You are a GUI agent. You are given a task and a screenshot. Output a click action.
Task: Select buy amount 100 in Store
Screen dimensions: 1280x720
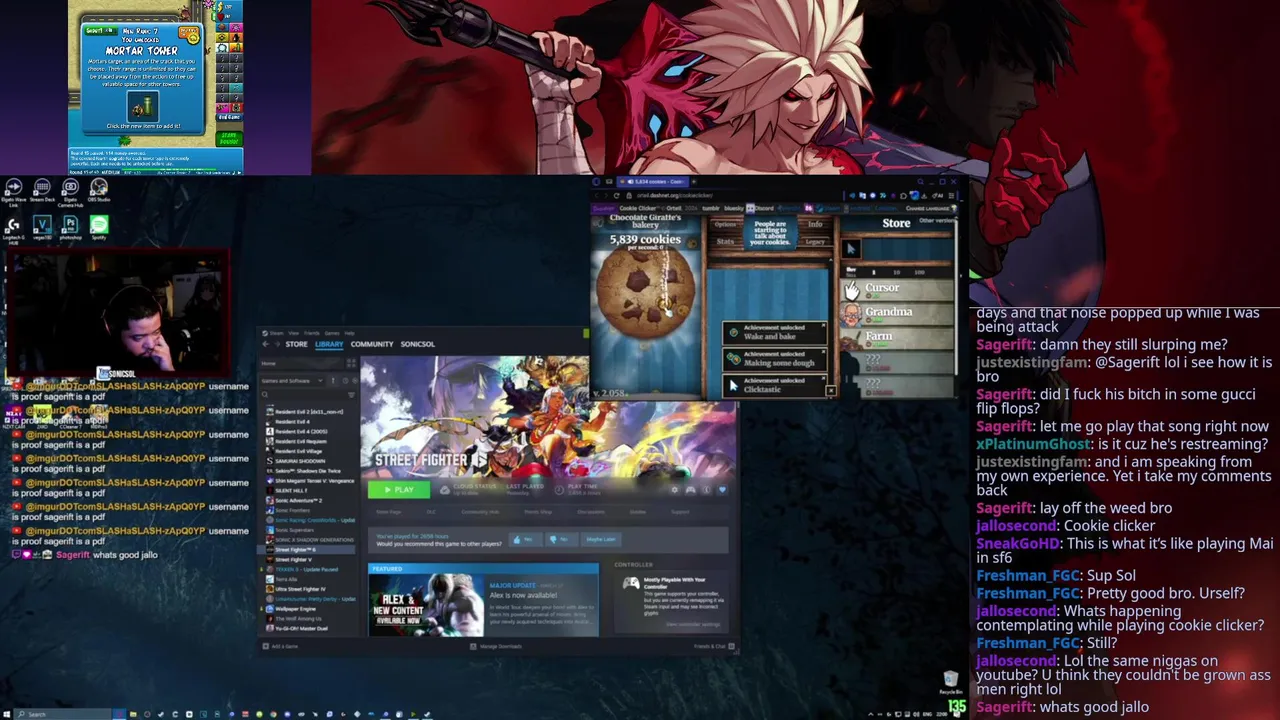pos(919,272)
